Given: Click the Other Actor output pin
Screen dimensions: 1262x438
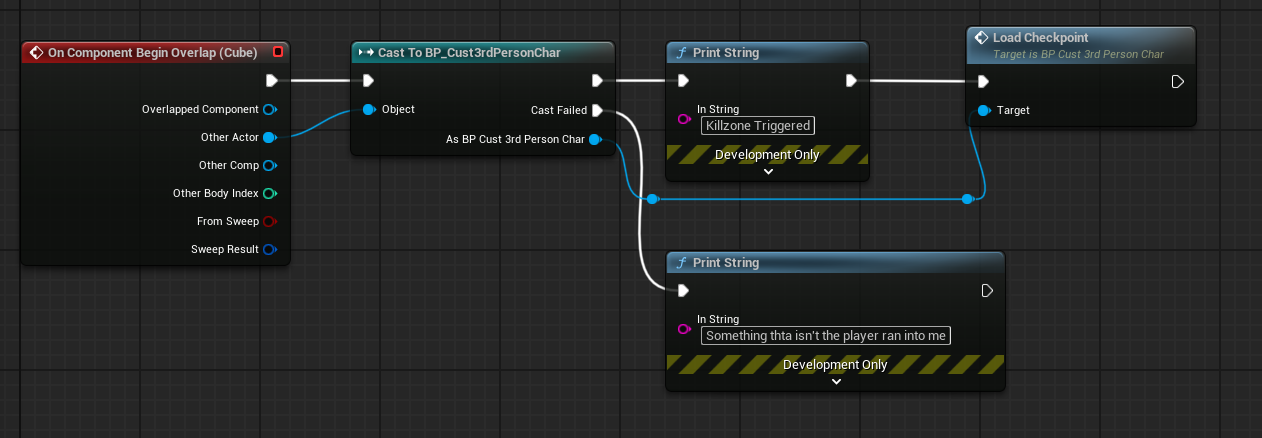Looking at the screenshot, I should pos(269,137).
